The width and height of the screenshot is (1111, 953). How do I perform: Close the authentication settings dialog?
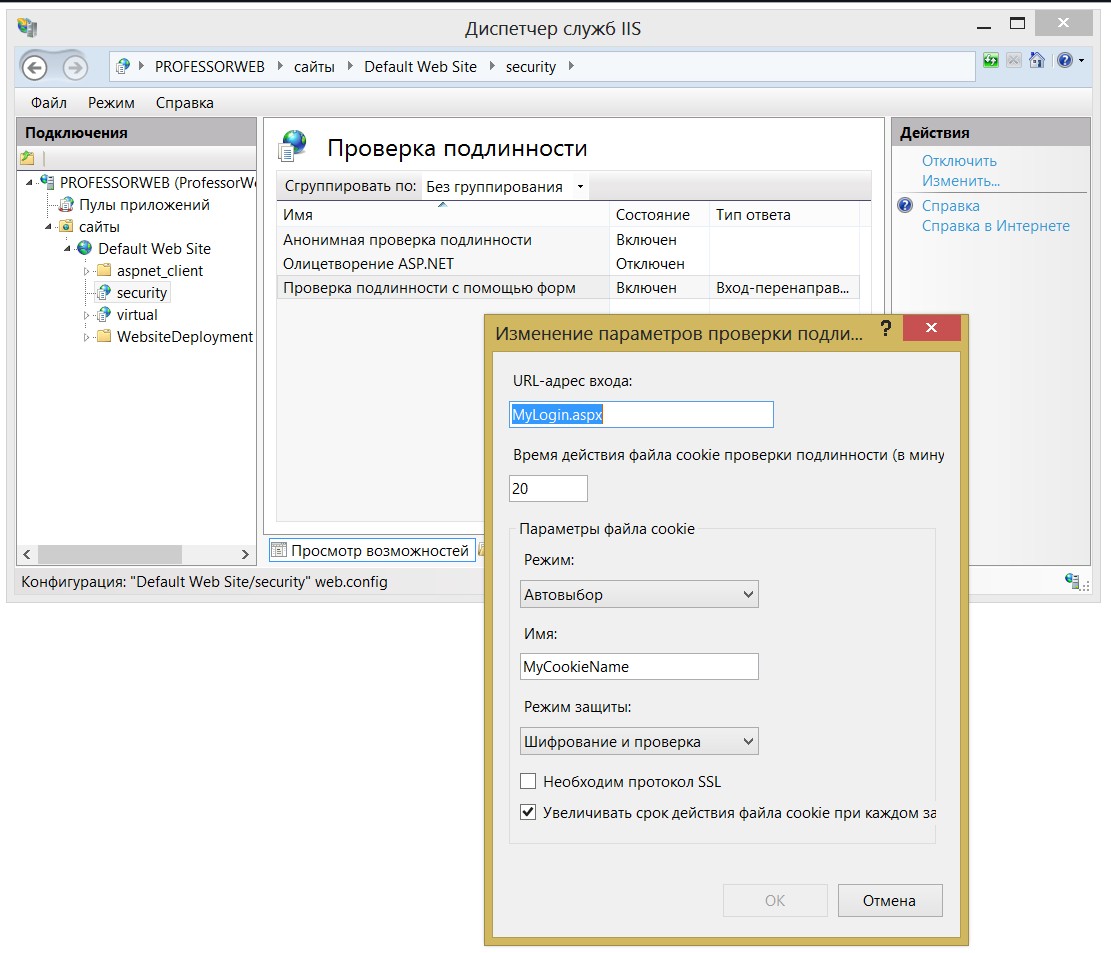tap(932, 327)
